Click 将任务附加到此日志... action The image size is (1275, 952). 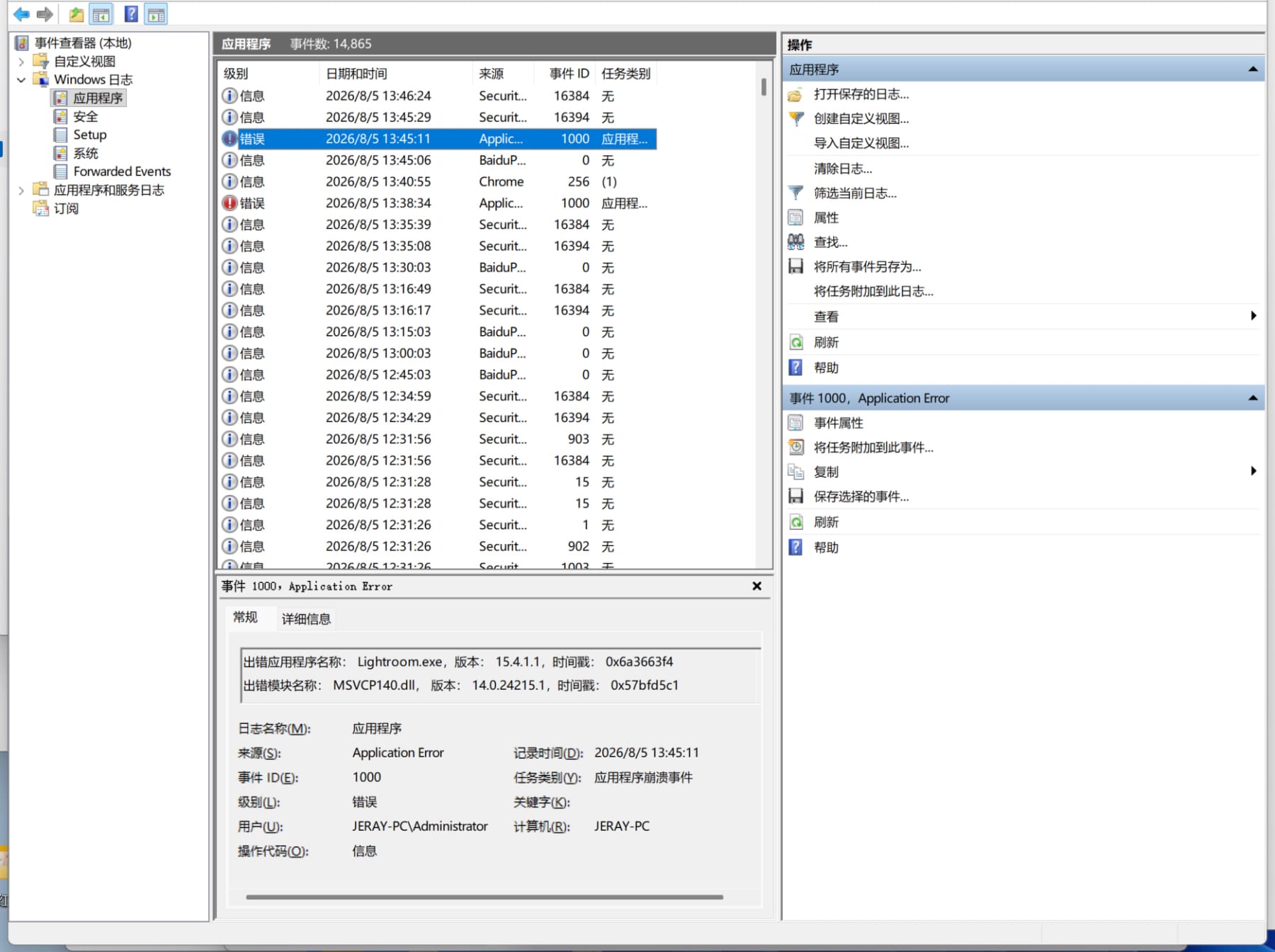pos(873,292)
